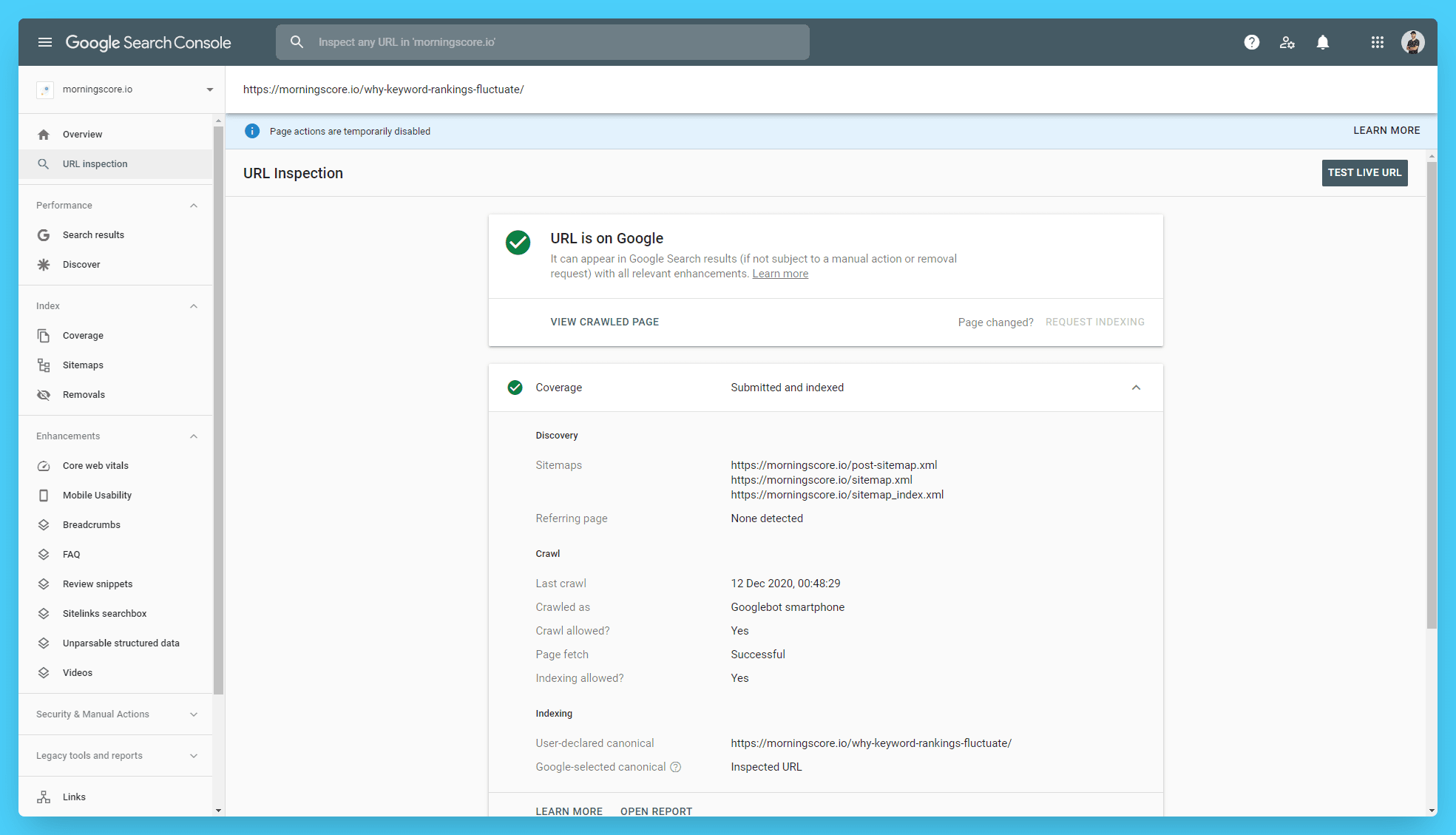1456x835 pixels.
Task: Open the Google apps grid
Action: click(1377, 42)
